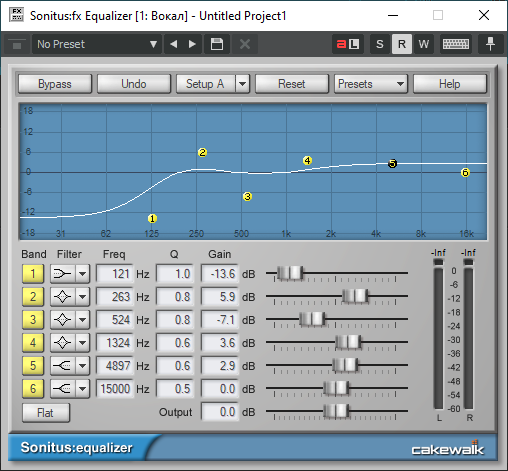The width and height of the screenshot is (508, 471).
Task: Click band 2 Q field 0.8
Action: coord(175,297)
